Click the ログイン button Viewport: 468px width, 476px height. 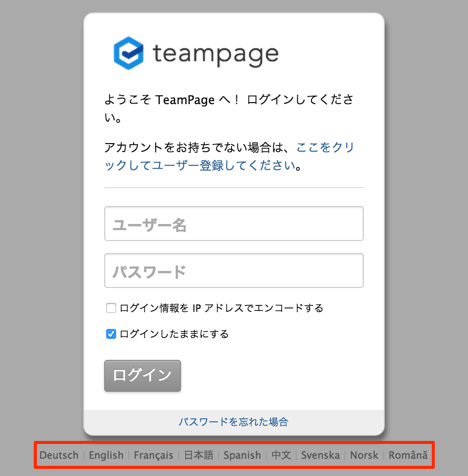tap(142, 376)
